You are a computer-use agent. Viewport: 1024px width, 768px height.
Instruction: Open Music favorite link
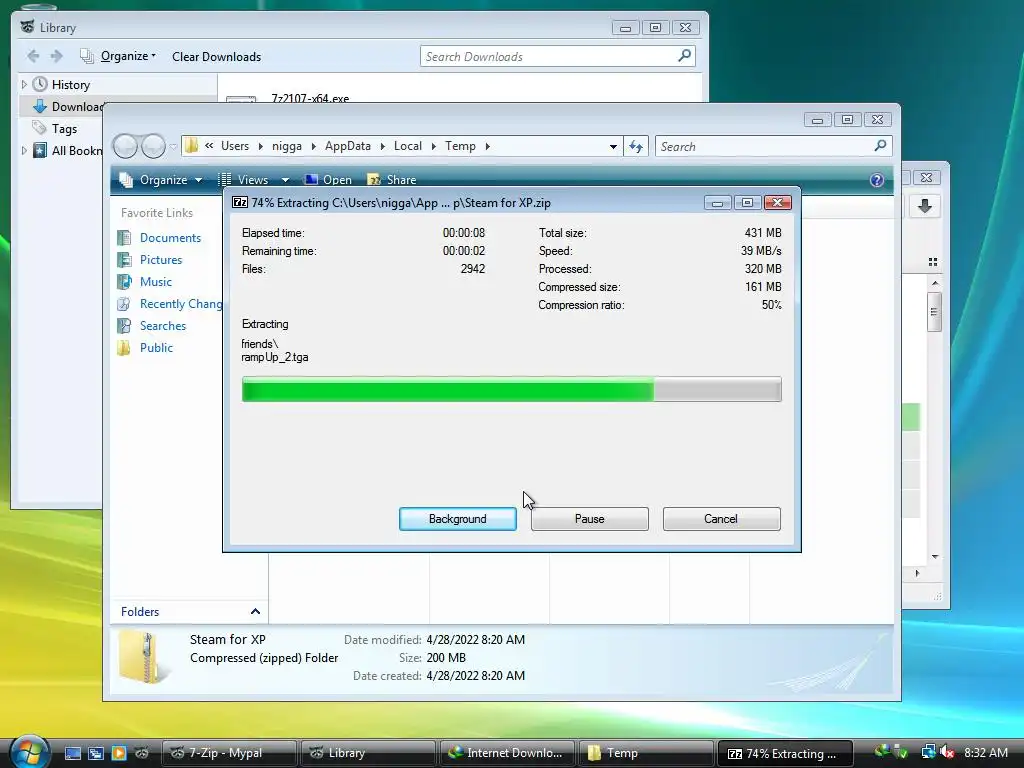(155, 281)
